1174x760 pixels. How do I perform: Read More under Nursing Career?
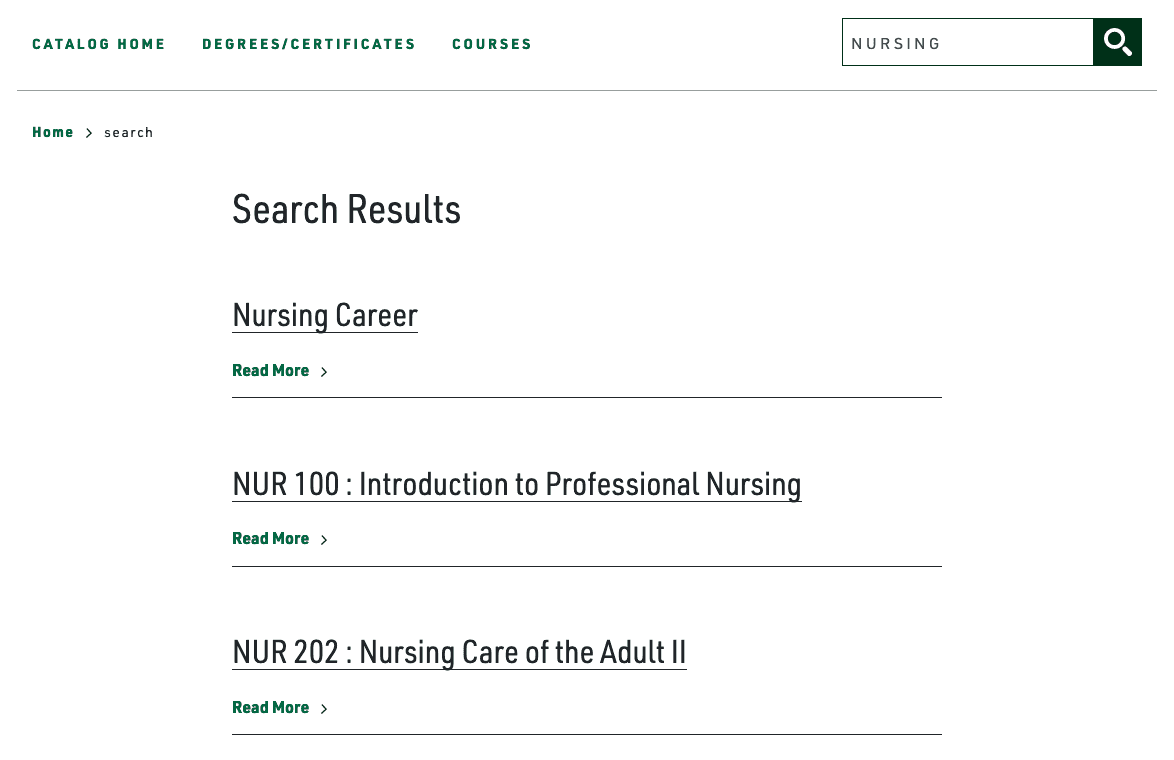point(271,371)
